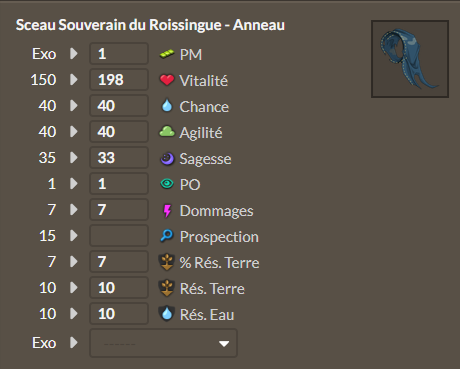The image size is (460, 369).
Task: Click the green PM movement points icon
Action: coord(167,54)
